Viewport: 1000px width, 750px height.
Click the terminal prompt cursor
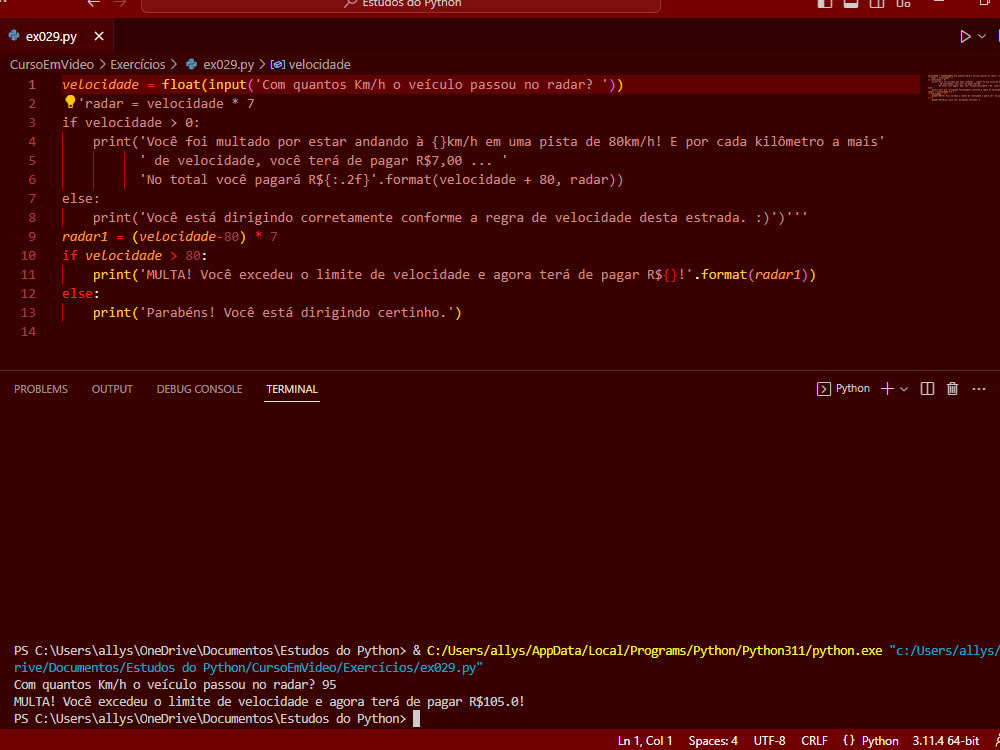416,719
